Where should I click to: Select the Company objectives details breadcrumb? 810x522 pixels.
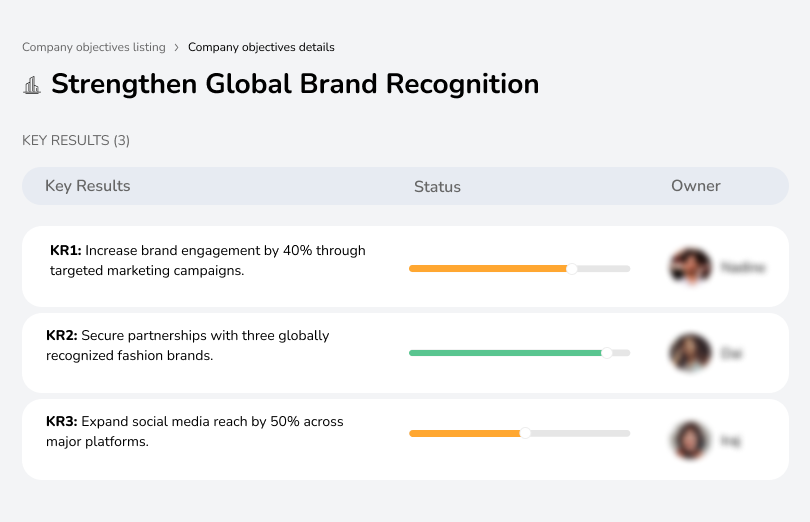[x=261, y=47]
